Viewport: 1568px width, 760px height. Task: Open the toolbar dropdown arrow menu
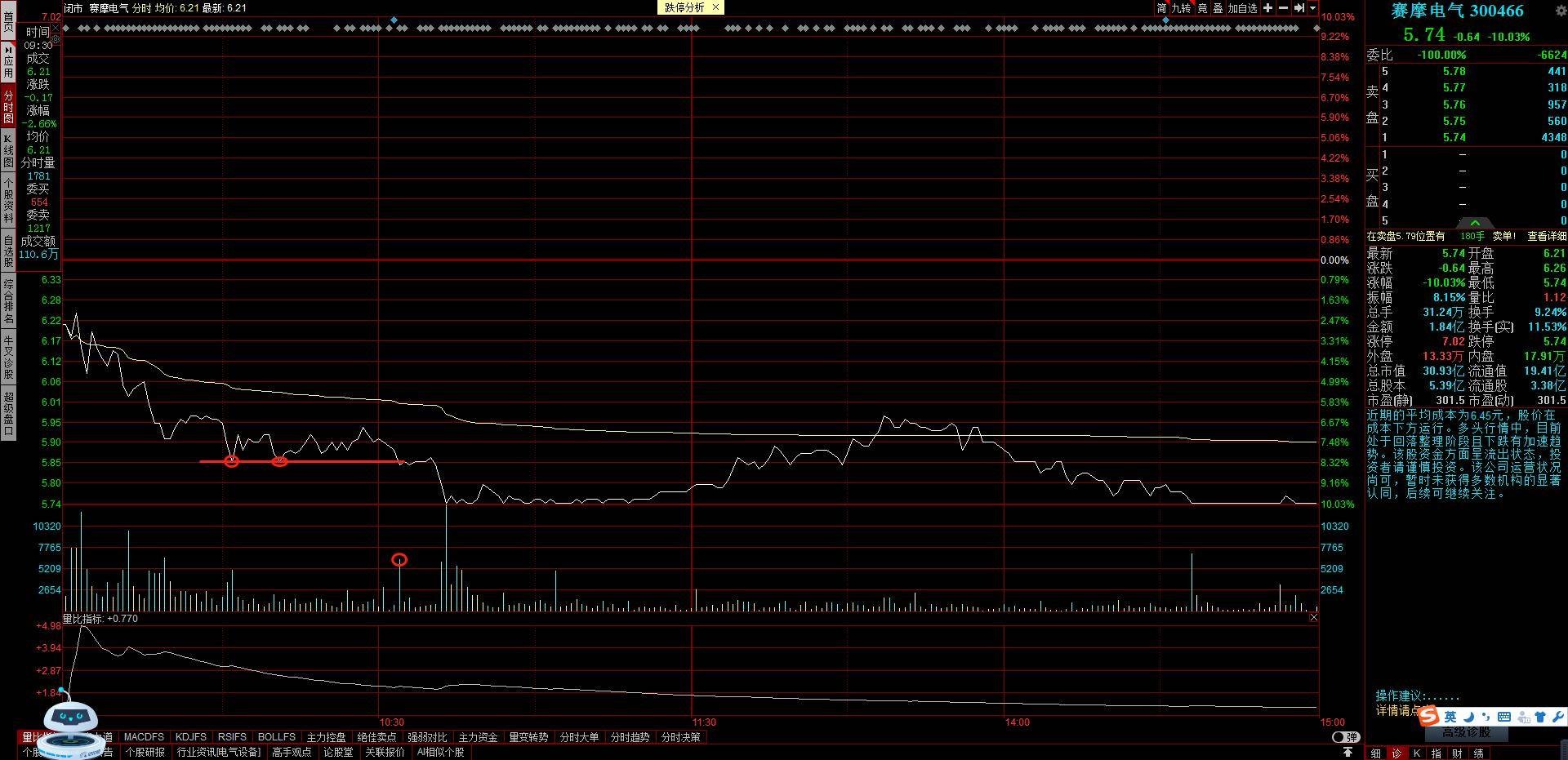pyautogui.click(x=1312, y=8)
